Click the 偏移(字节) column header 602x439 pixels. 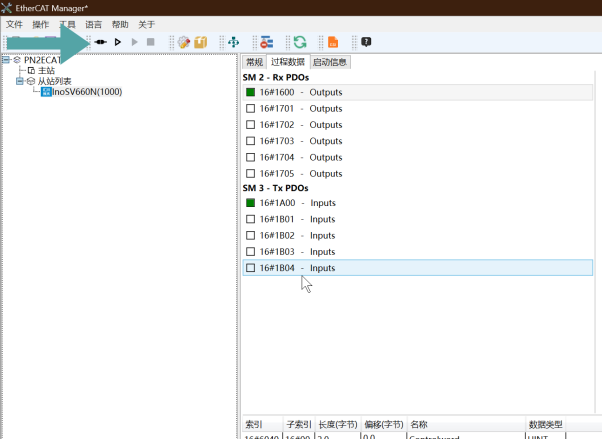pos(384,424)
